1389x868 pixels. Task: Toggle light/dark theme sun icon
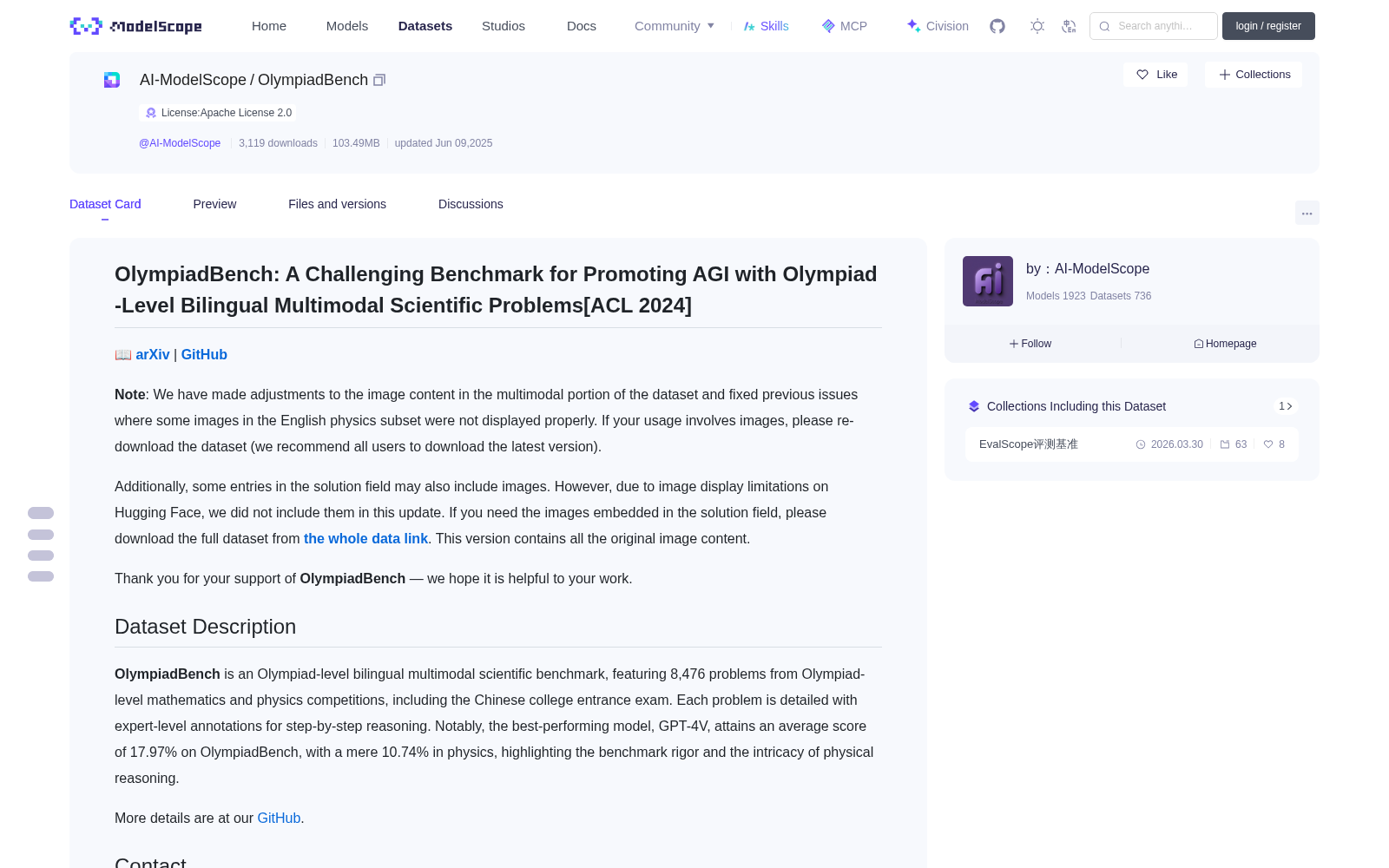[x=1037, y=26]
